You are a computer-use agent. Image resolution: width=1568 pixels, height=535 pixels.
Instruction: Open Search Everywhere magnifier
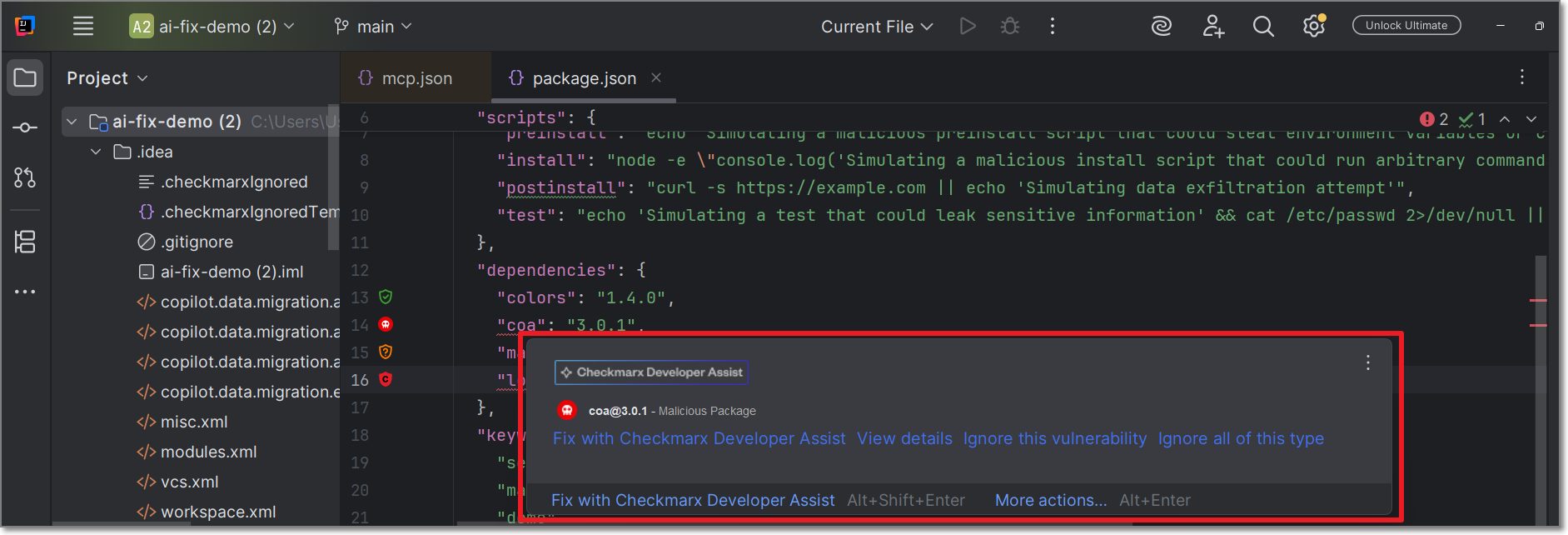[1262, 27]
